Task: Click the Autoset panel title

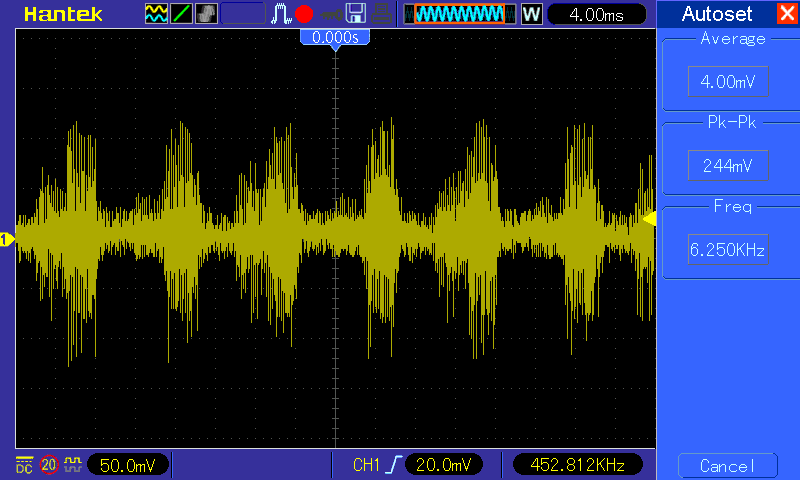Action: tap(717, 14)
